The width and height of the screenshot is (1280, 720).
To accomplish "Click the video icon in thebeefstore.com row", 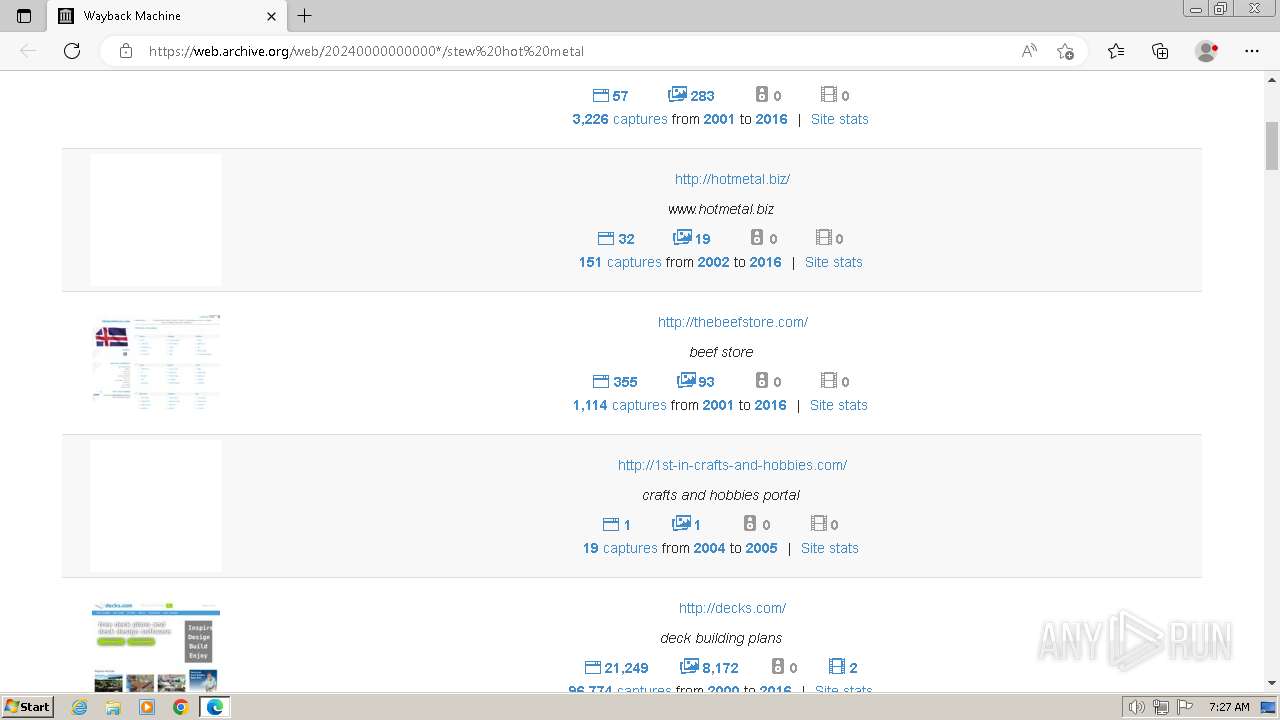I will 829,381.
